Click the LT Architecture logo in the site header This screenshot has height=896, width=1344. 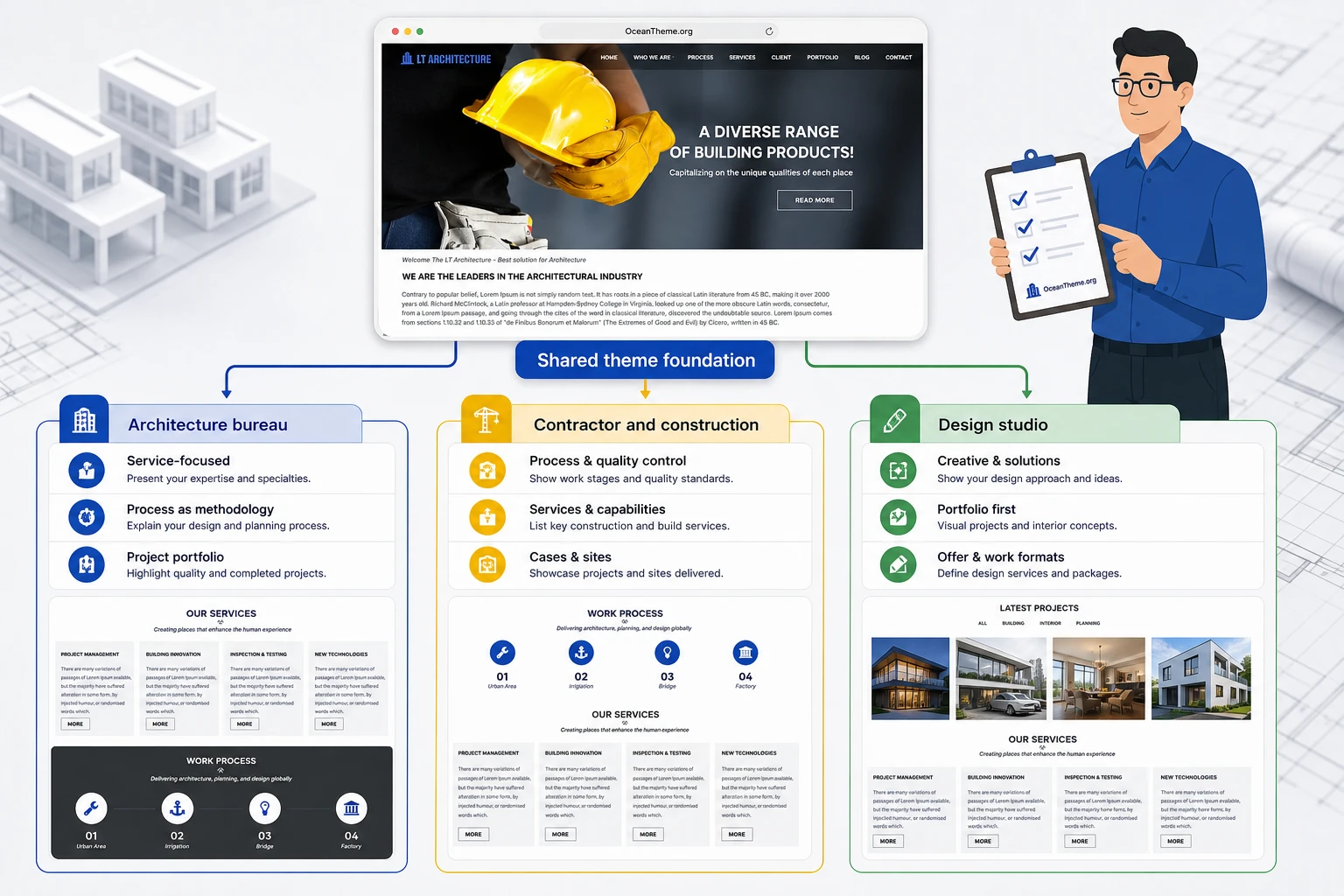point(446,59)
